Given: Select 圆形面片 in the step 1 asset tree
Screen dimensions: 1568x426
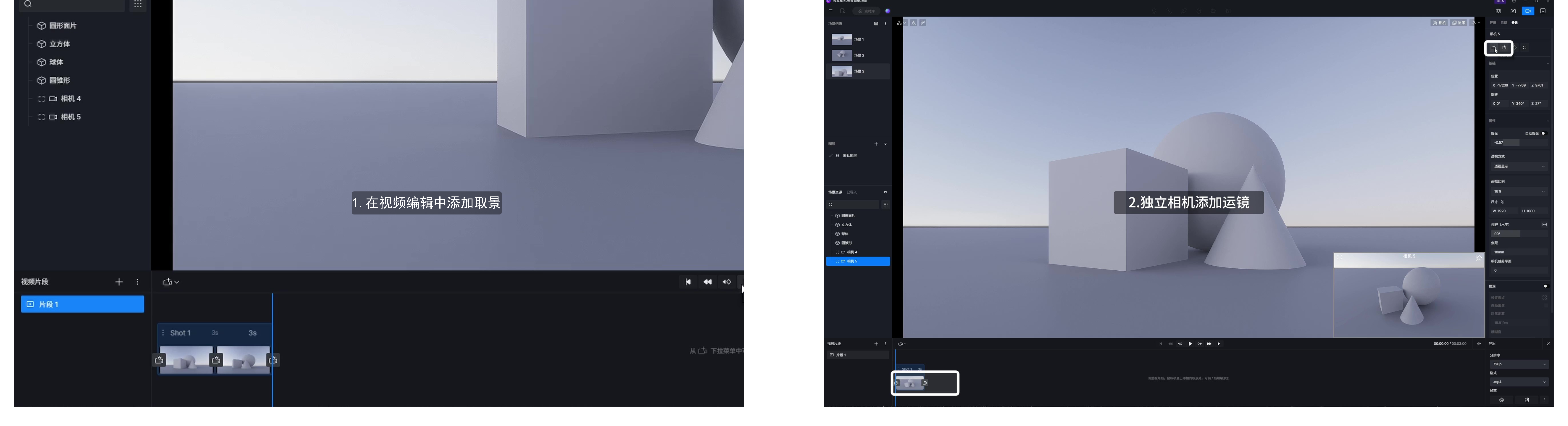Looking at the screenshot, I should coord(57,25).
